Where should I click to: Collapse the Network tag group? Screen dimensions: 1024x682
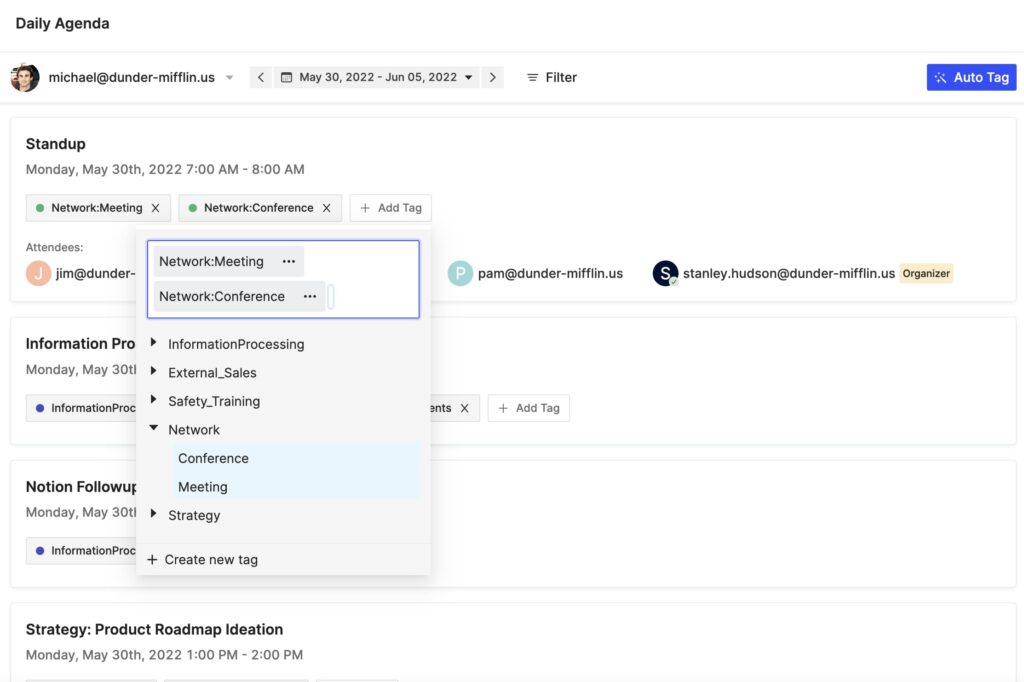point(154,429)
